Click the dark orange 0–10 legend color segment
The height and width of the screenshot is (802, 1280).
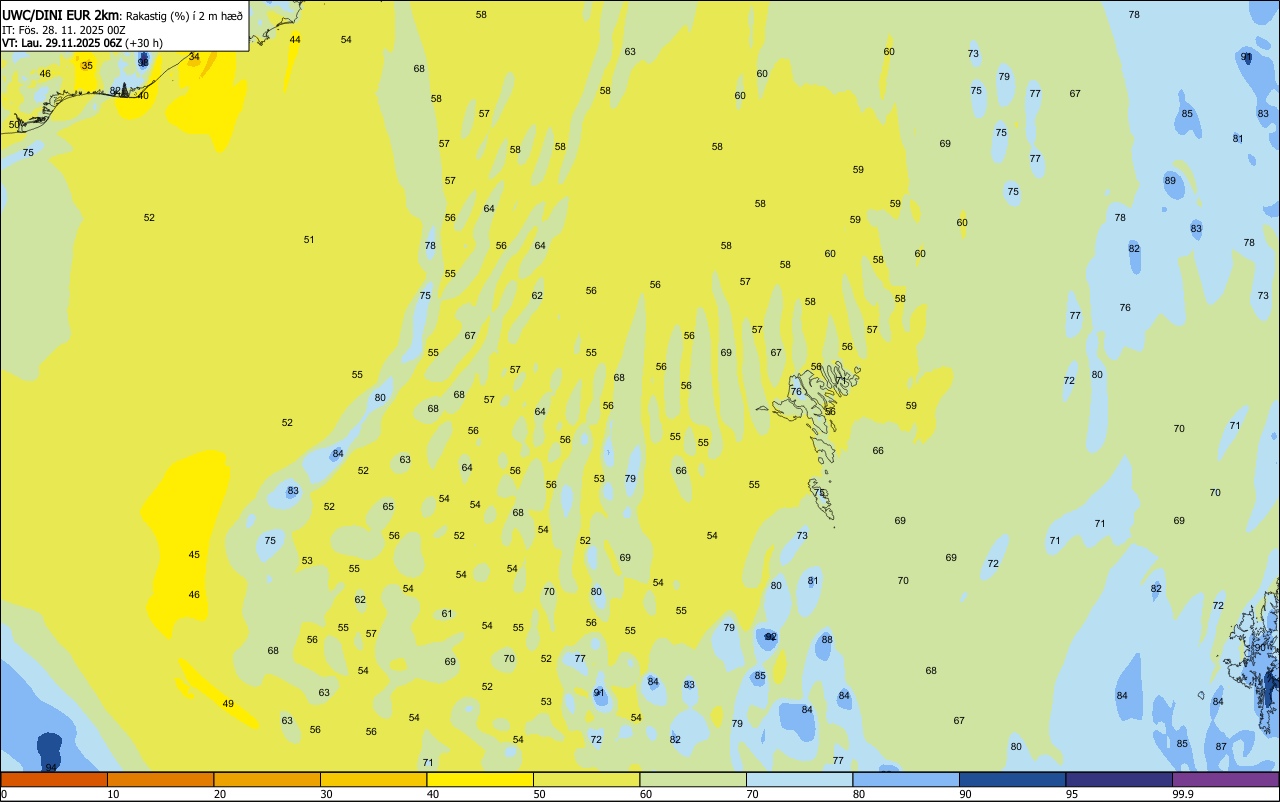click(54, 779)
